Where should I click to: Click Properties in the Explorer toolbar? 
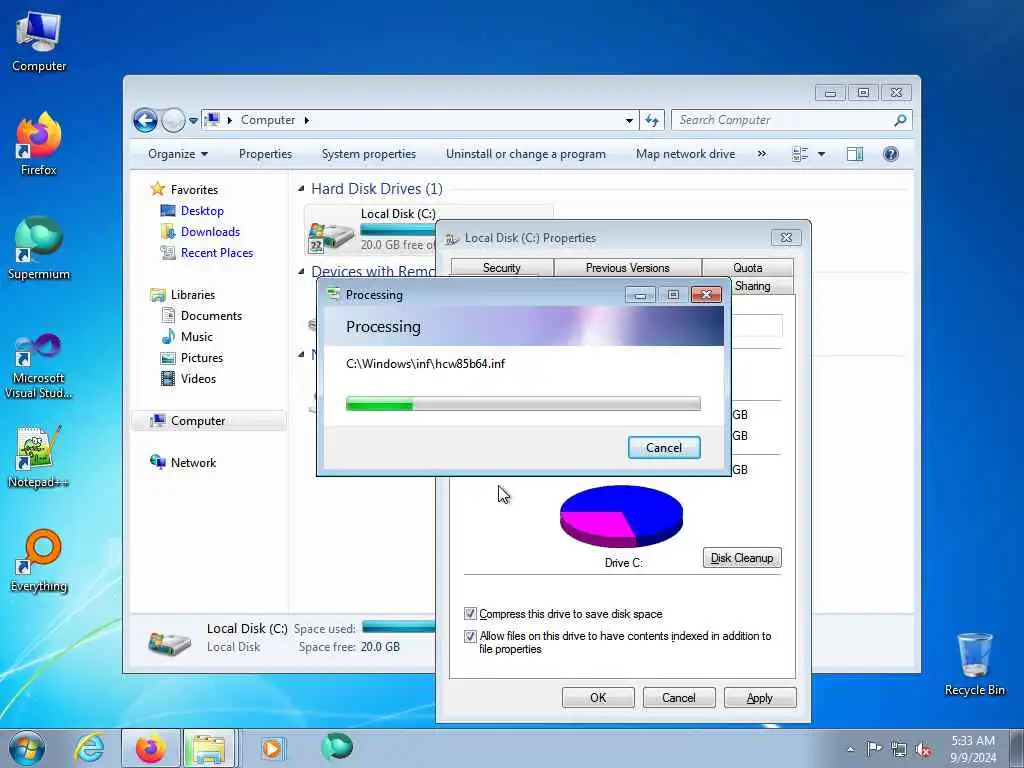[265, 154]
